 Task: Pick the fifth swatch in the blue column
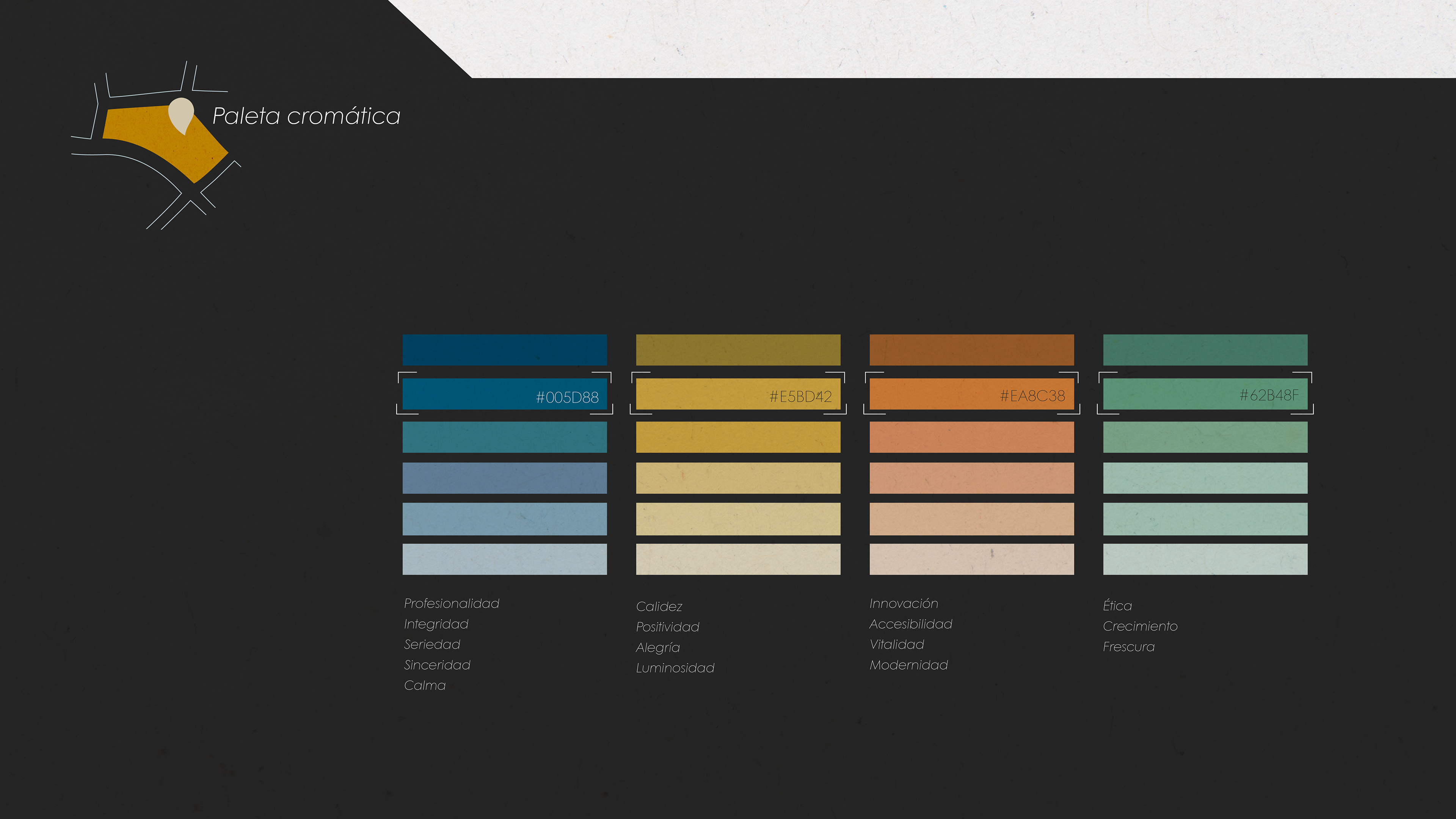coord(505,519)
